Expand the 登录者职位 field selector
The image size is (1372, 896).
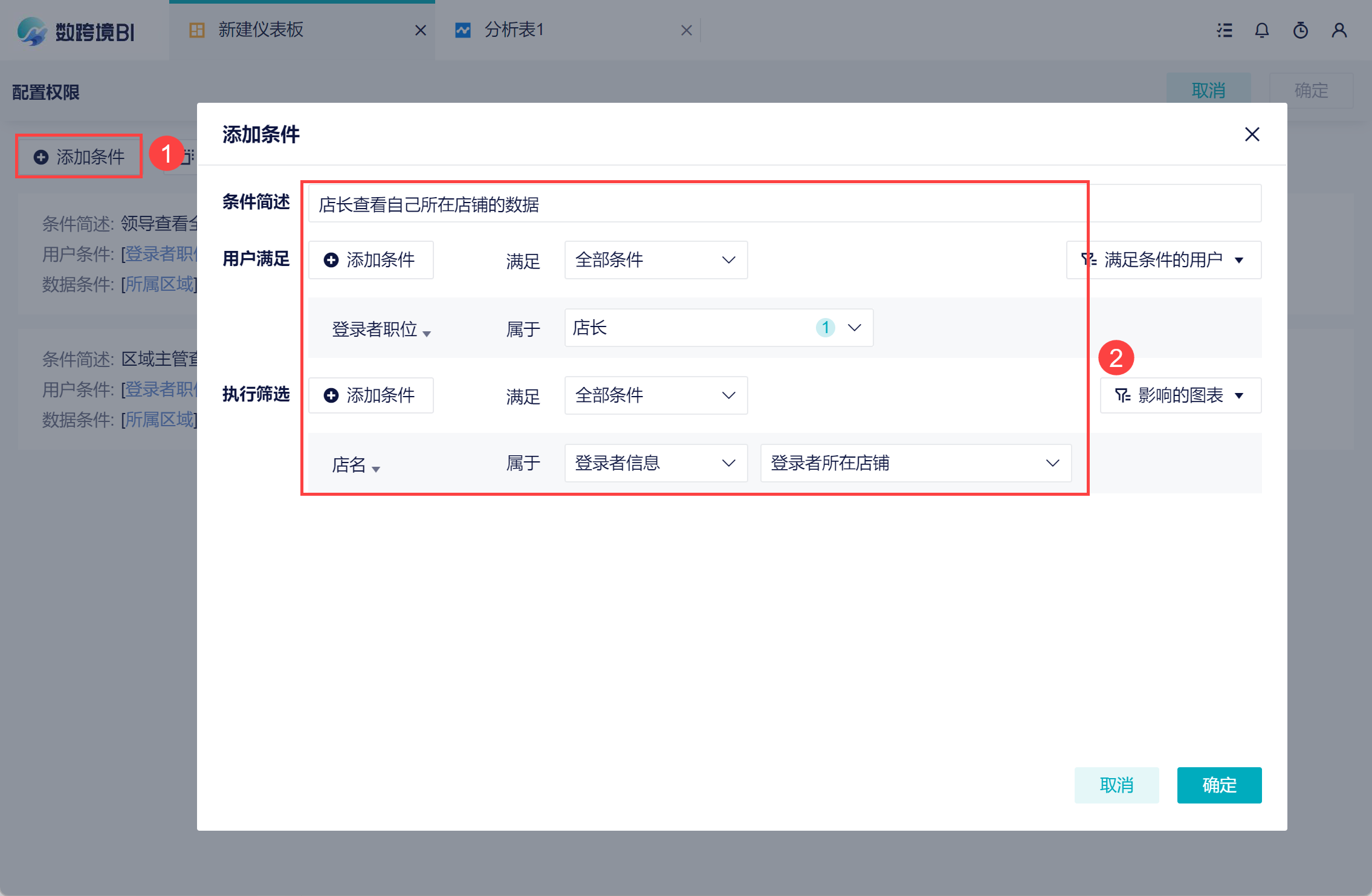[x=381, y=330]
